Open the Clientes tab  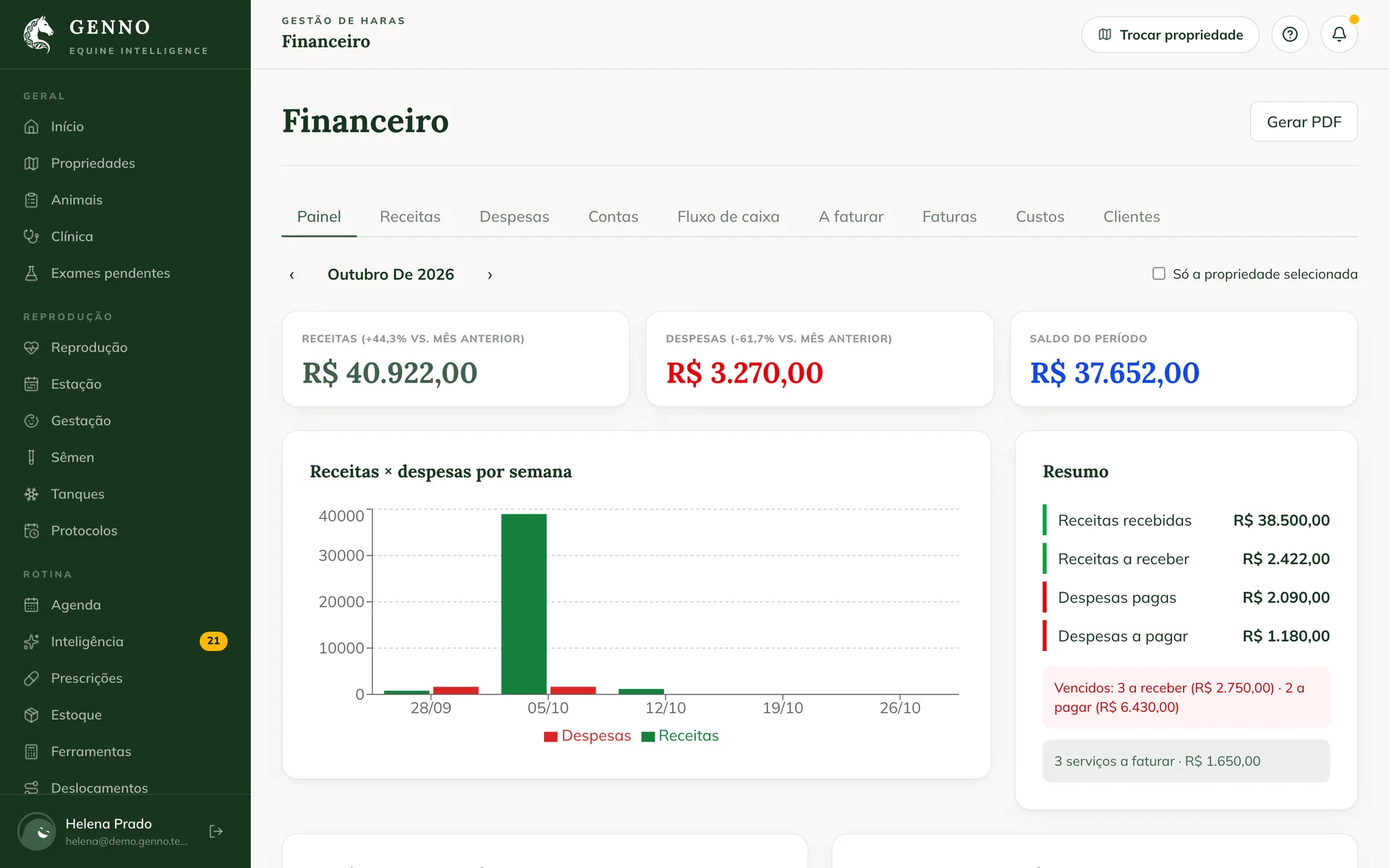click(1131, 216)
